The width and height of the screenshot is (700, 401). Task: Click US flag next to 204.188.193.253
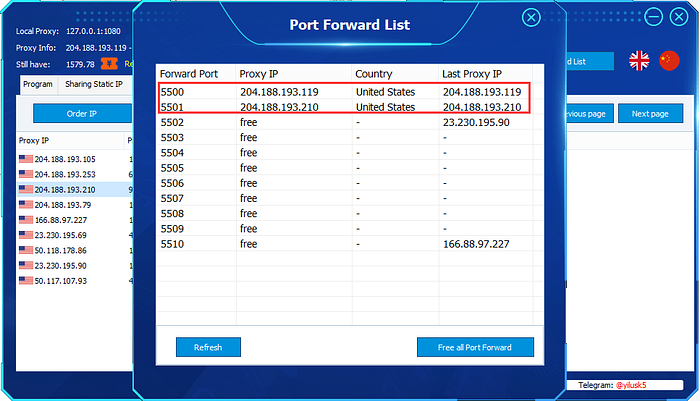click(x=26, y=174)
